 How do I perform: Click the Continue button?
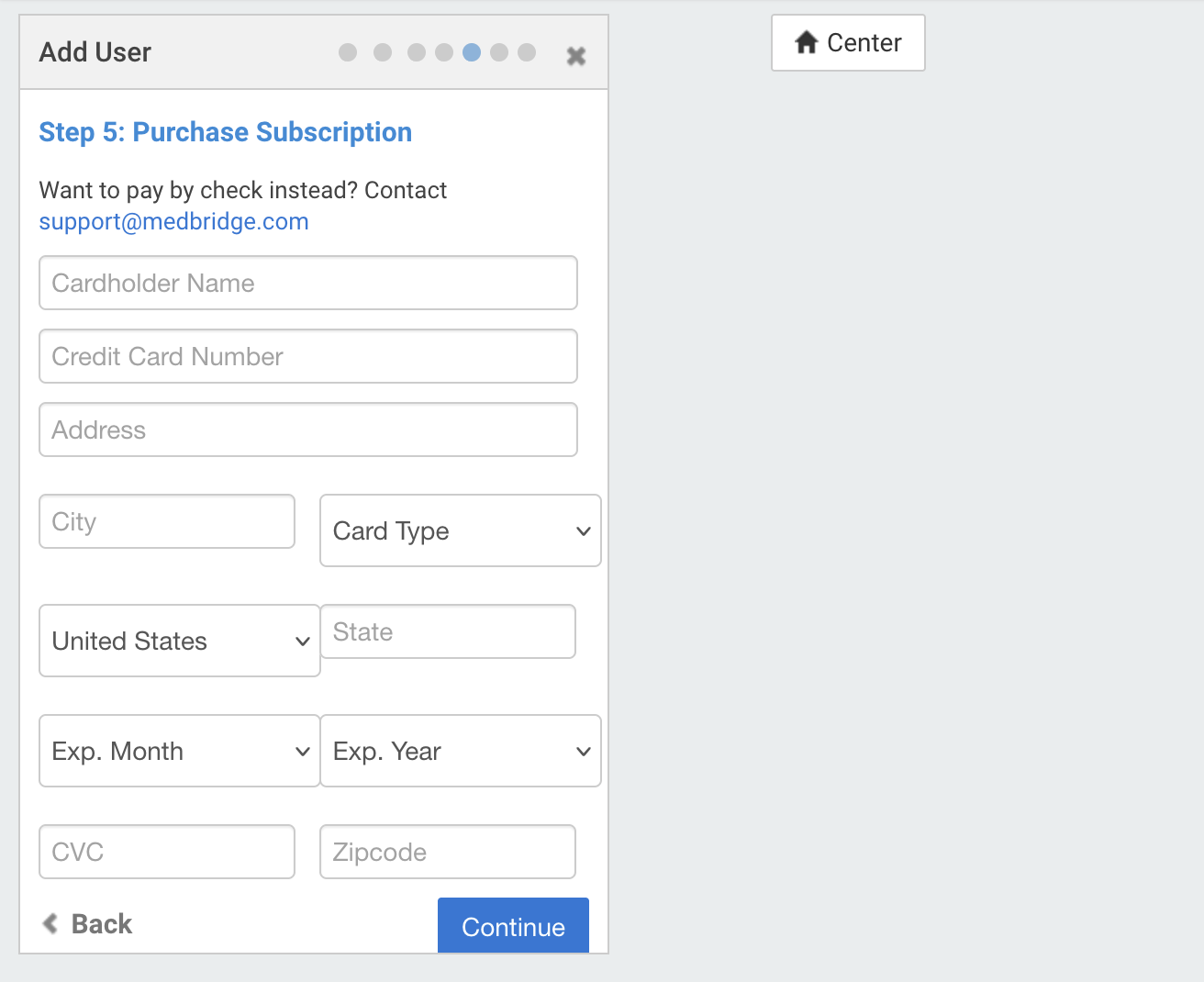point(513,926)
